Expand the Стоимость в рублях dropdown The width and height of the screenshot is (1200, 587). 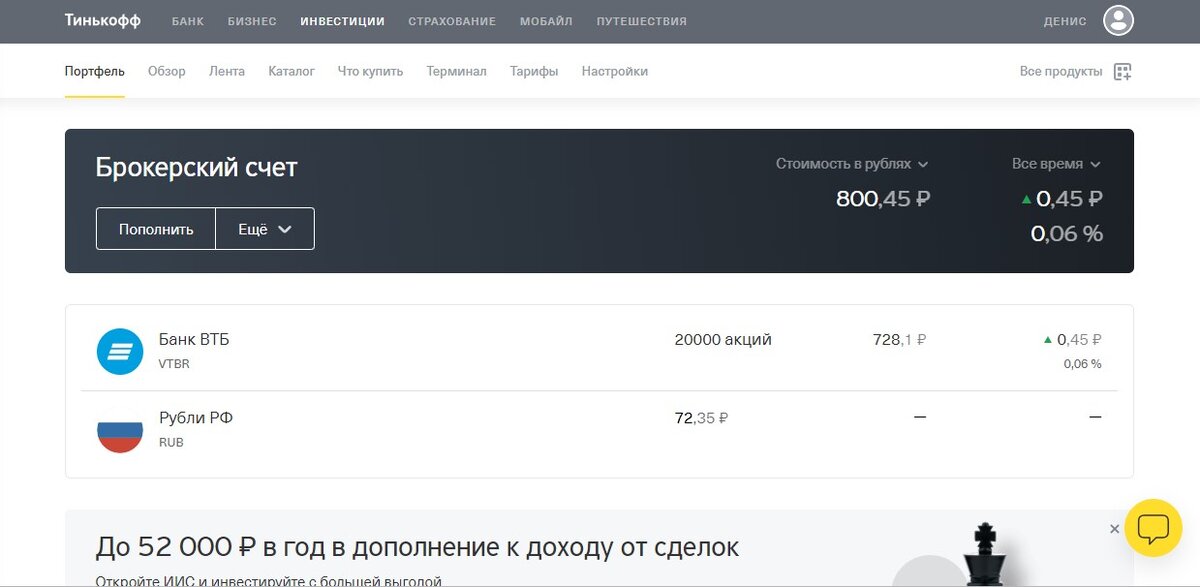point(852,164)
